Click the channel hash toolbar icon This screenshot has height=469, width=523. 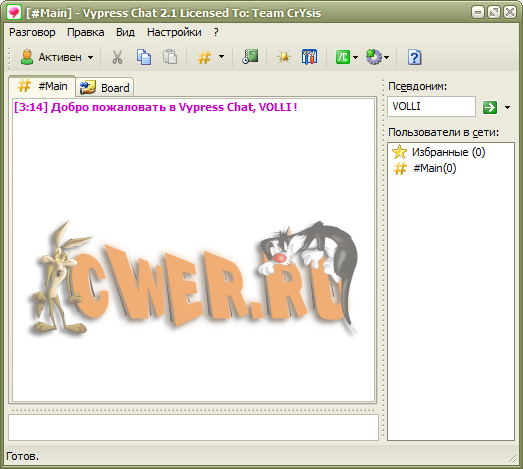(x=204, y=57)
